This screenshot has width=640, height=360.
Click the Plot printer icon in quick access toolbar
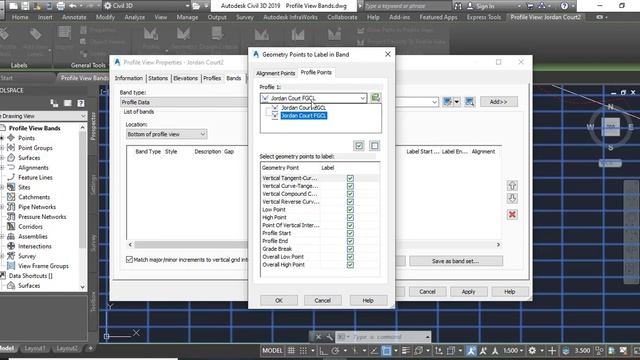[60, 6]
